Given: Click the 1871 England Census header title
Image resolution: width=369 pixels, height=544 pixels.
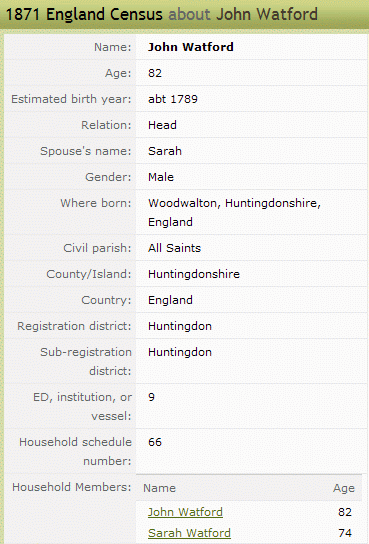Looking at the screenshot, I should (x=162, y=15).
